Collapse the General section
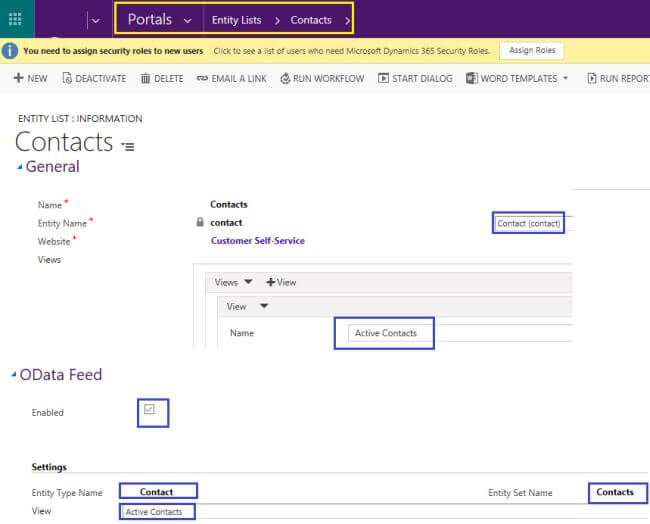The height and width of the screenshot is (524, 650). (x=19, y=167)
